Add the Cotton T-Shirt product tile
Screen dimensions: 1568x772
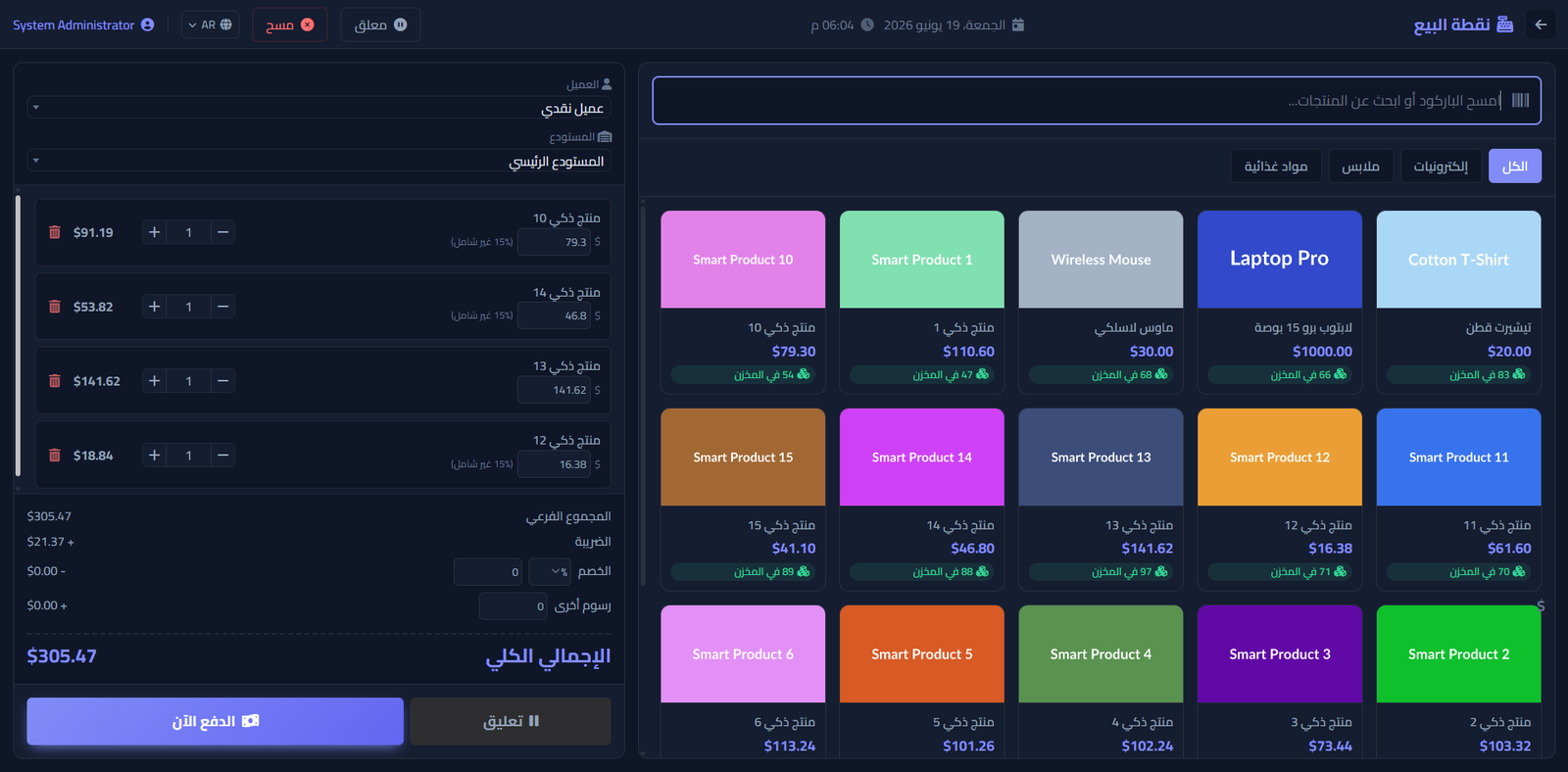(x=1458, y=302)
